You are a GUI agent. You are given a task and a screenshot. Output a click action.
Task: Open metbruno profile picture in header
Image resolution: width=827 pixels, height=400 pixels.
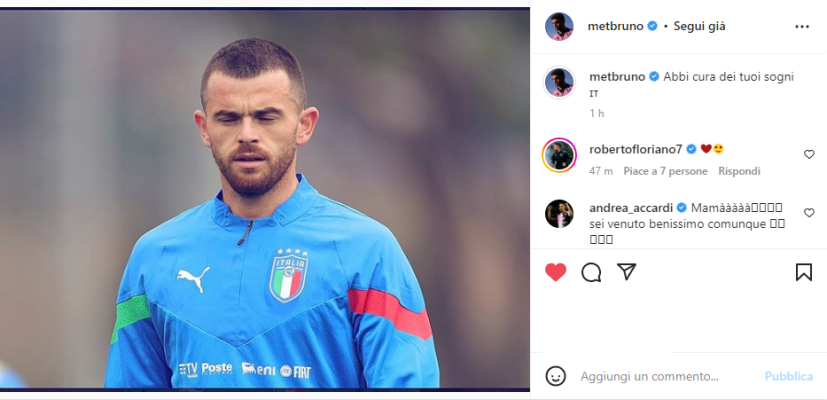tap(559, 26)
